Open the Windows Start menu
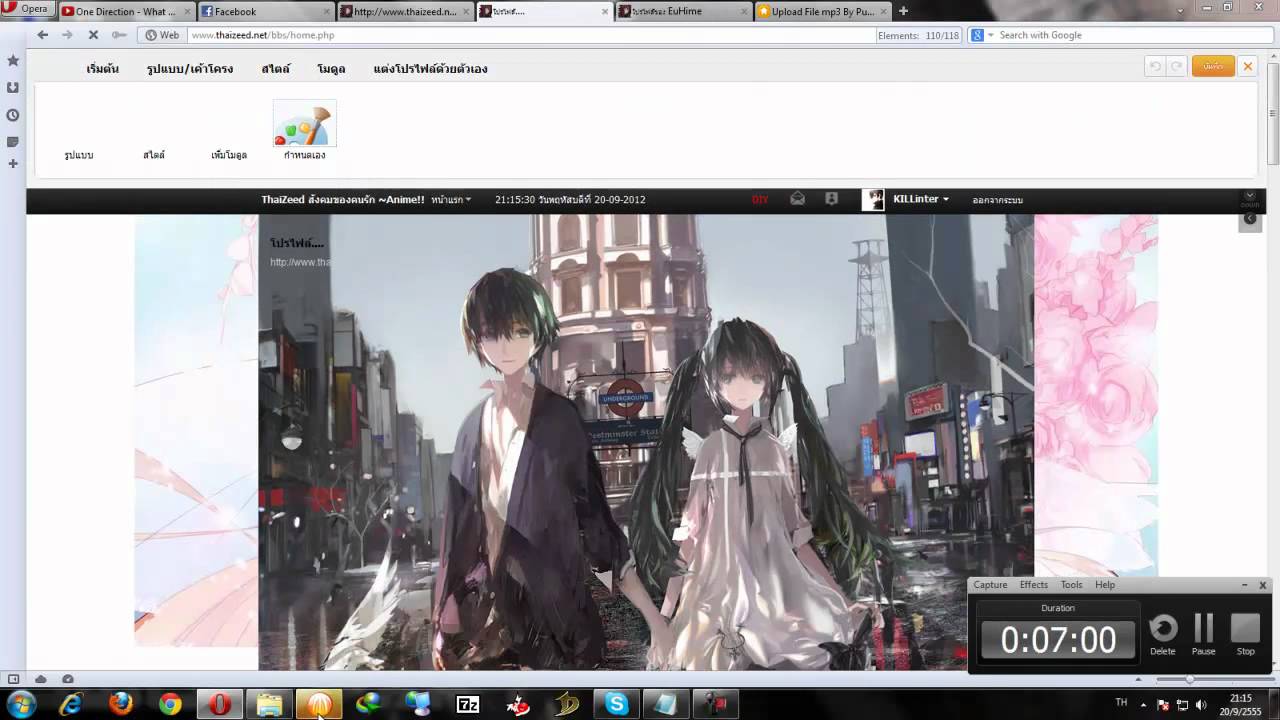This screenshot has width=1280, height=720. [x=21, y=704]
